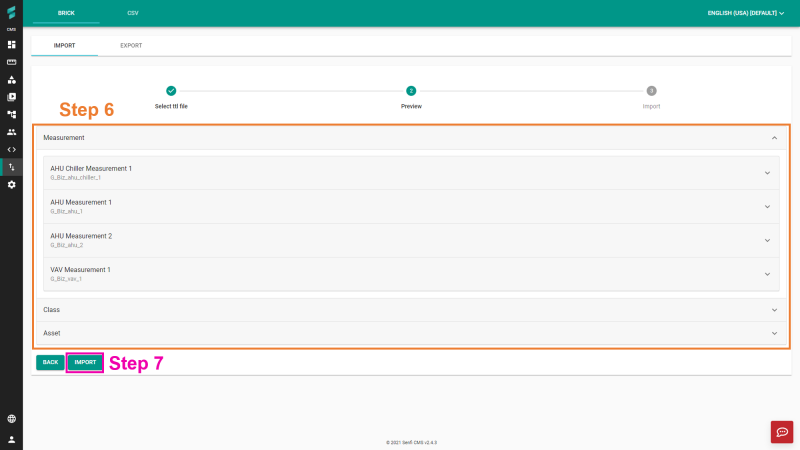Click 'G_Biz_vav_1' identifier text
Image resolution: width=800 pixels, height=450 pixels.
tap(66, 279)
